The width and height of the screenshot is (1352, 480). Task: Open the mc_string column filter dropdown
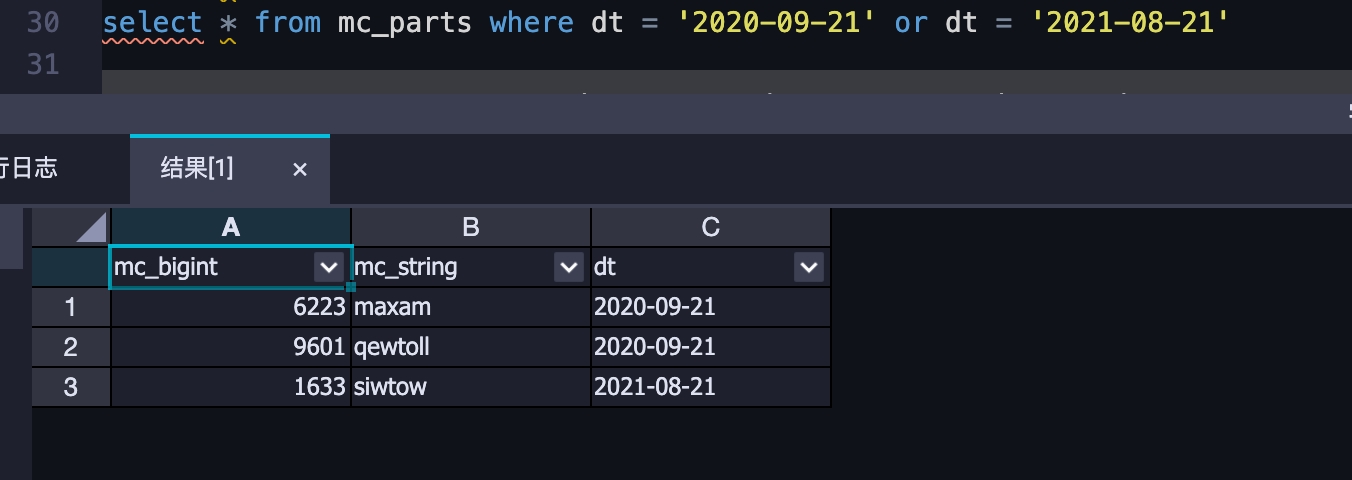point(569,267)
